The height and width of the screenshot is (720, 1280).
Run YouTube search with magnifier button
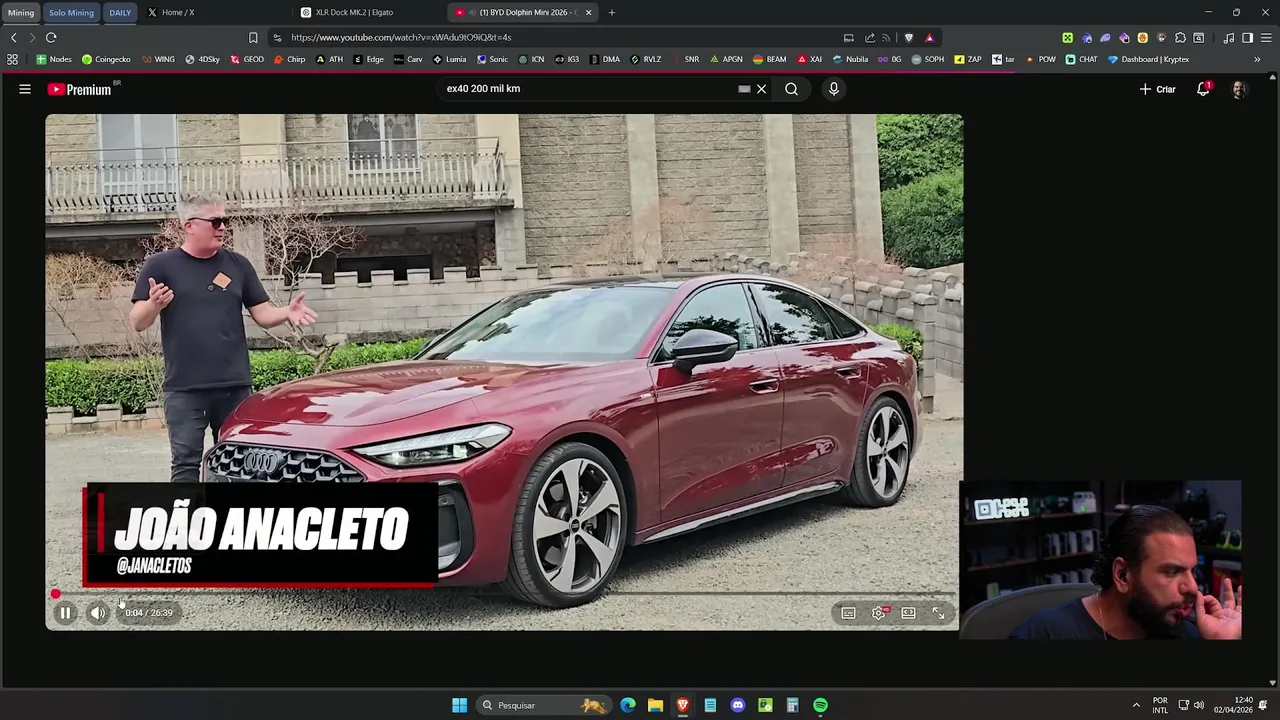tap(791, 89)
